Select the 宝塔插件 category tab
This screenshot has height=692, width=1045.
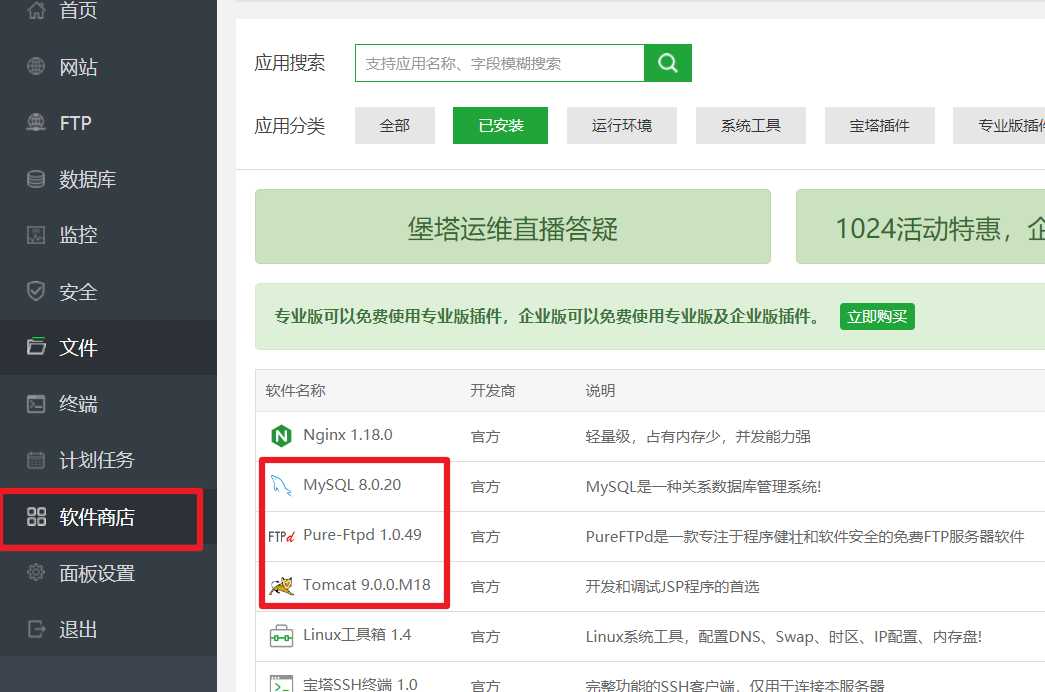tap(880, 125)
